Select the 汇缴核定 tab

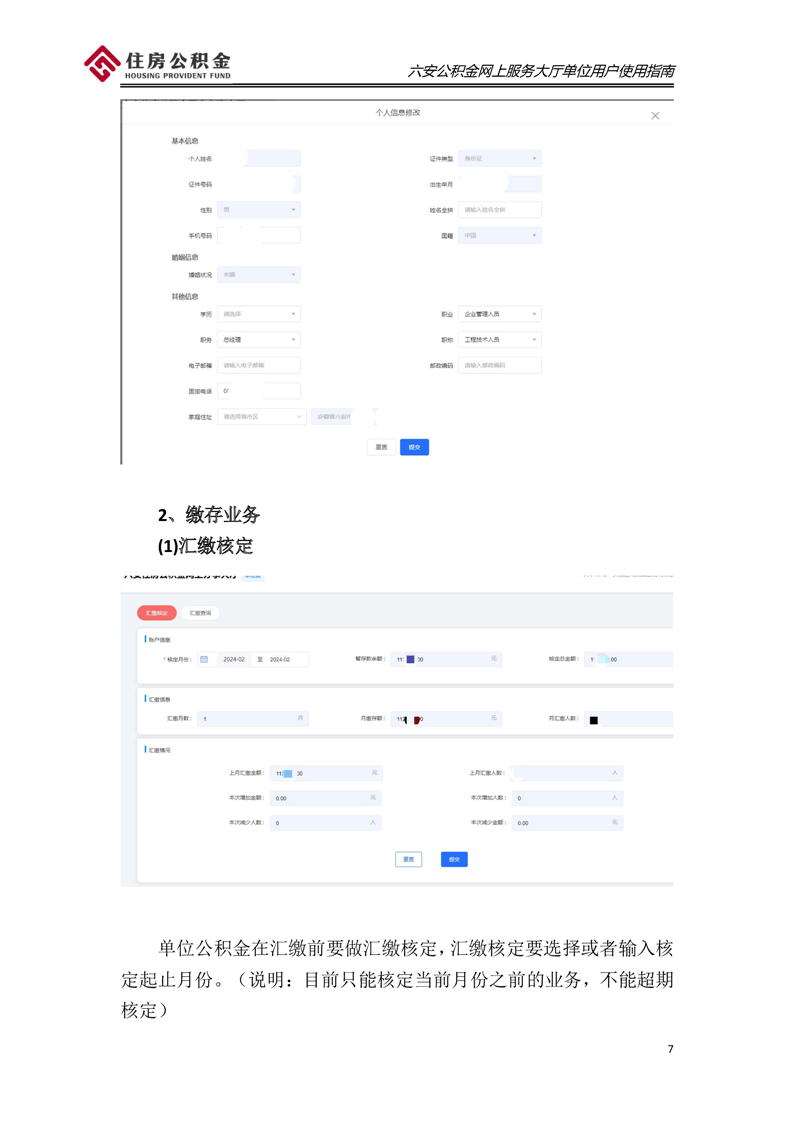(x=156, y=613)
